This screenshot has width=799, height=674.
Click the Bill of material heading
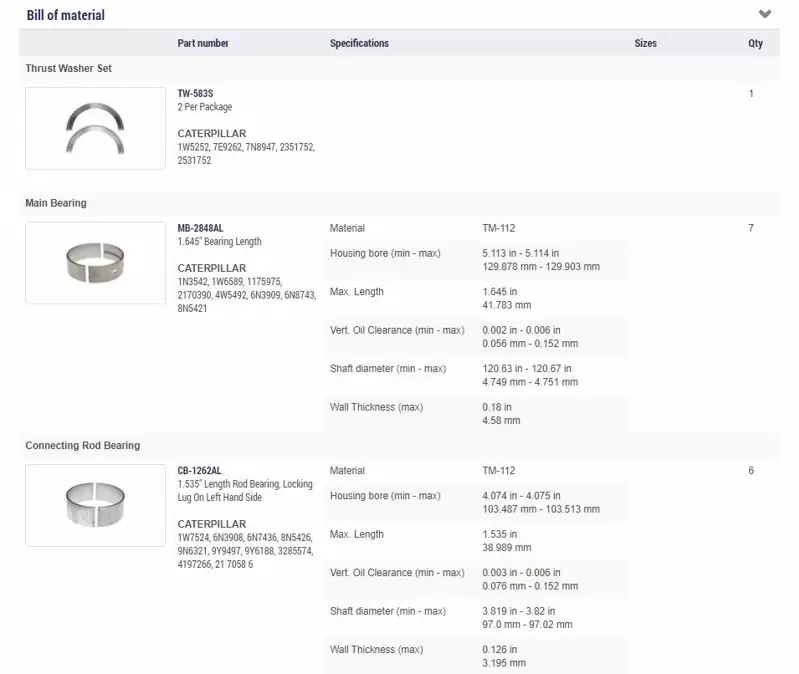click(x=66, y=15)
